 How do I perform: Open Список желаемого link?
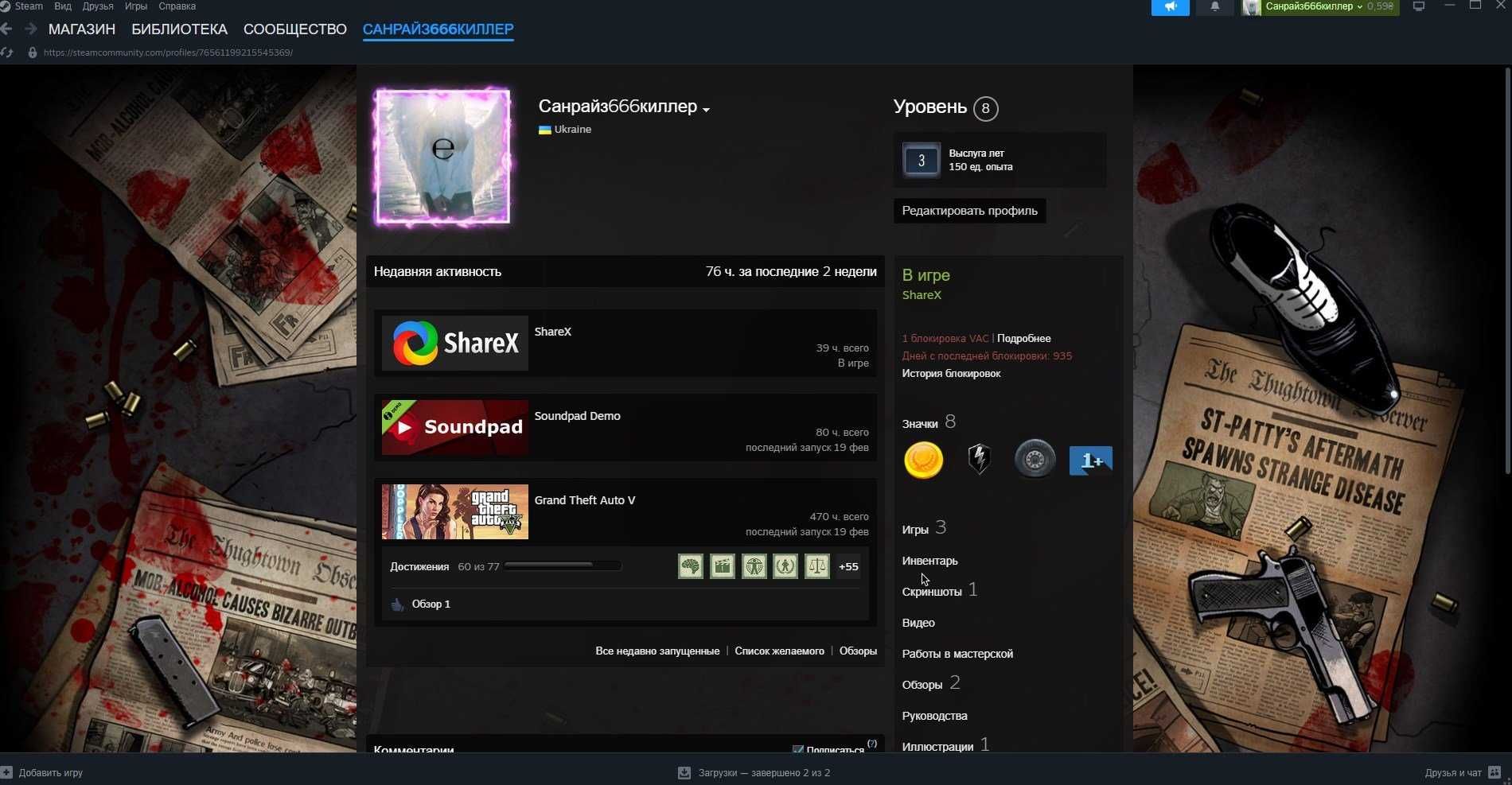pos(780,651)
